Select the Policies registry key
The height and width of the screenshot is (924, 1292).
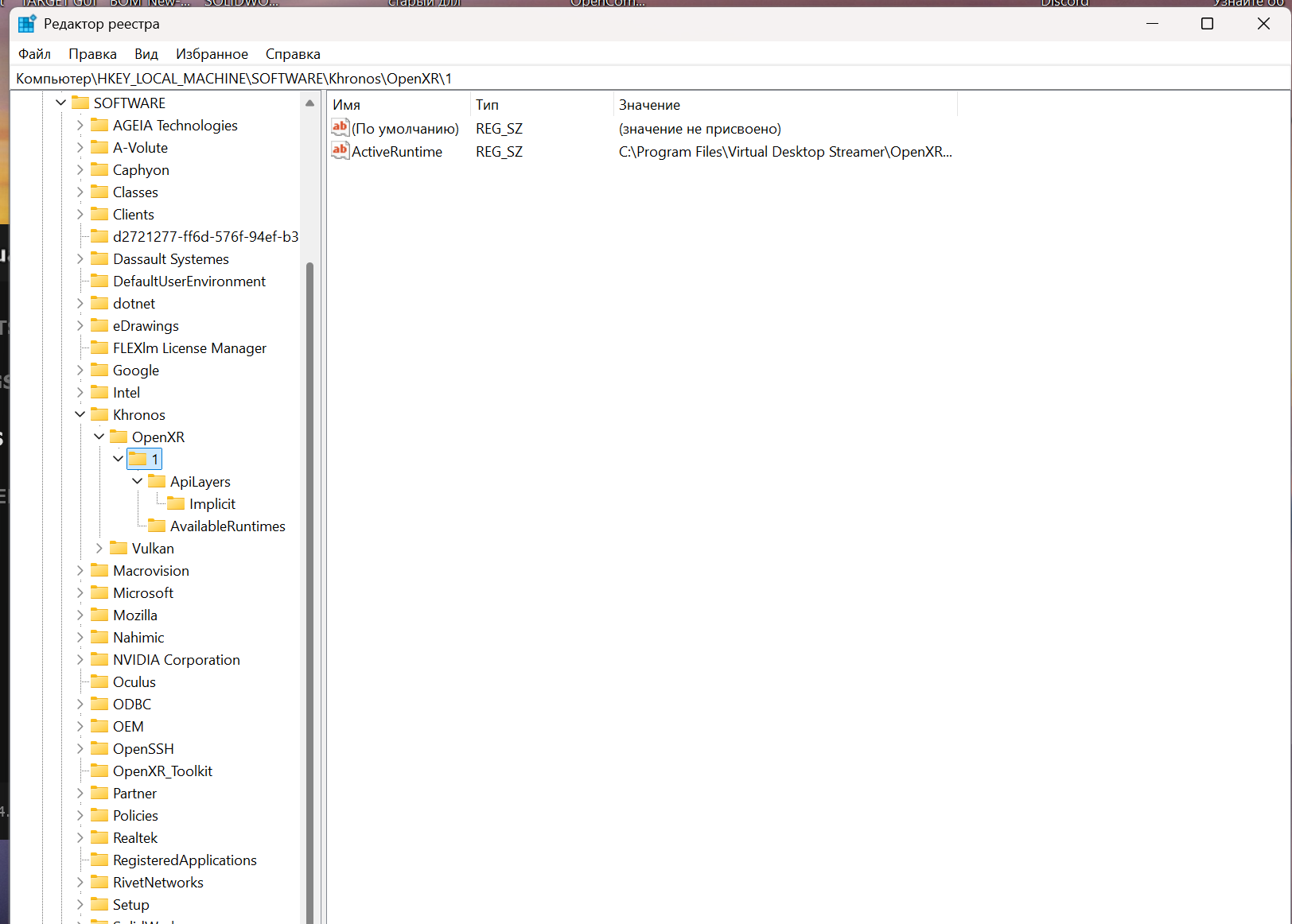tap(135, 816)
